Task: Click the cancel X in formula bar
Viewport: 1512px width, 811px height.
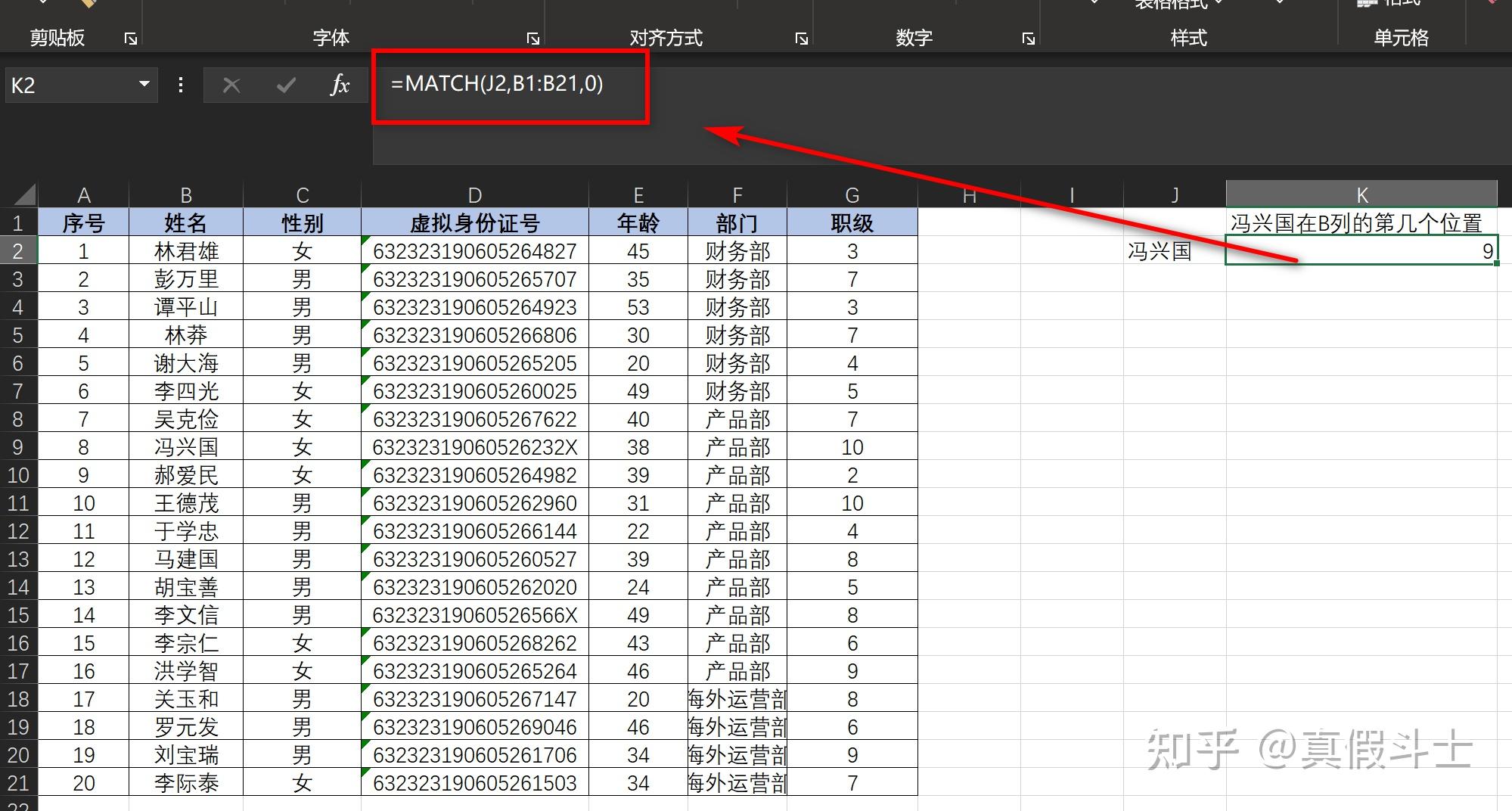Action: (231, 85)
